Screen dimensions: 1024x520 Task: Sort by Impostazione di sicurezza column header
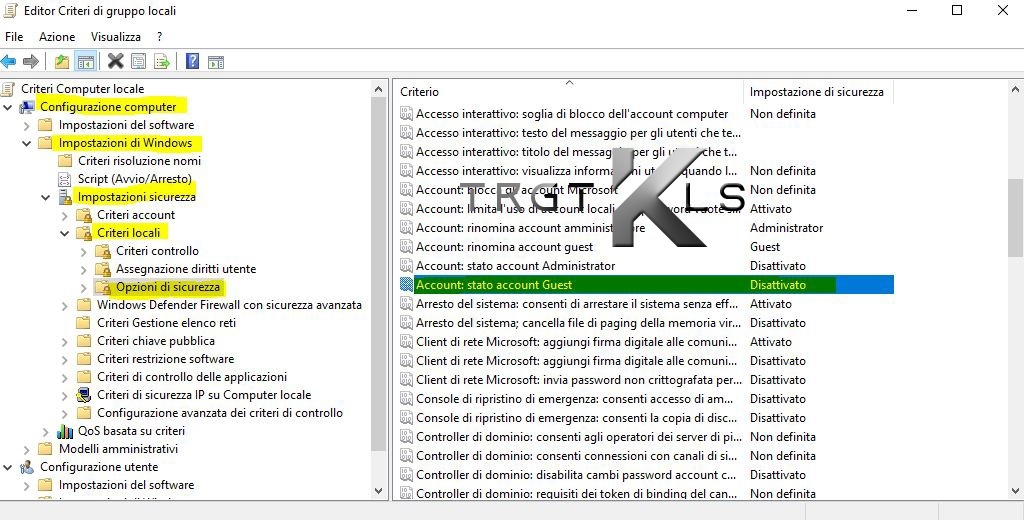[x=816, y=92]
